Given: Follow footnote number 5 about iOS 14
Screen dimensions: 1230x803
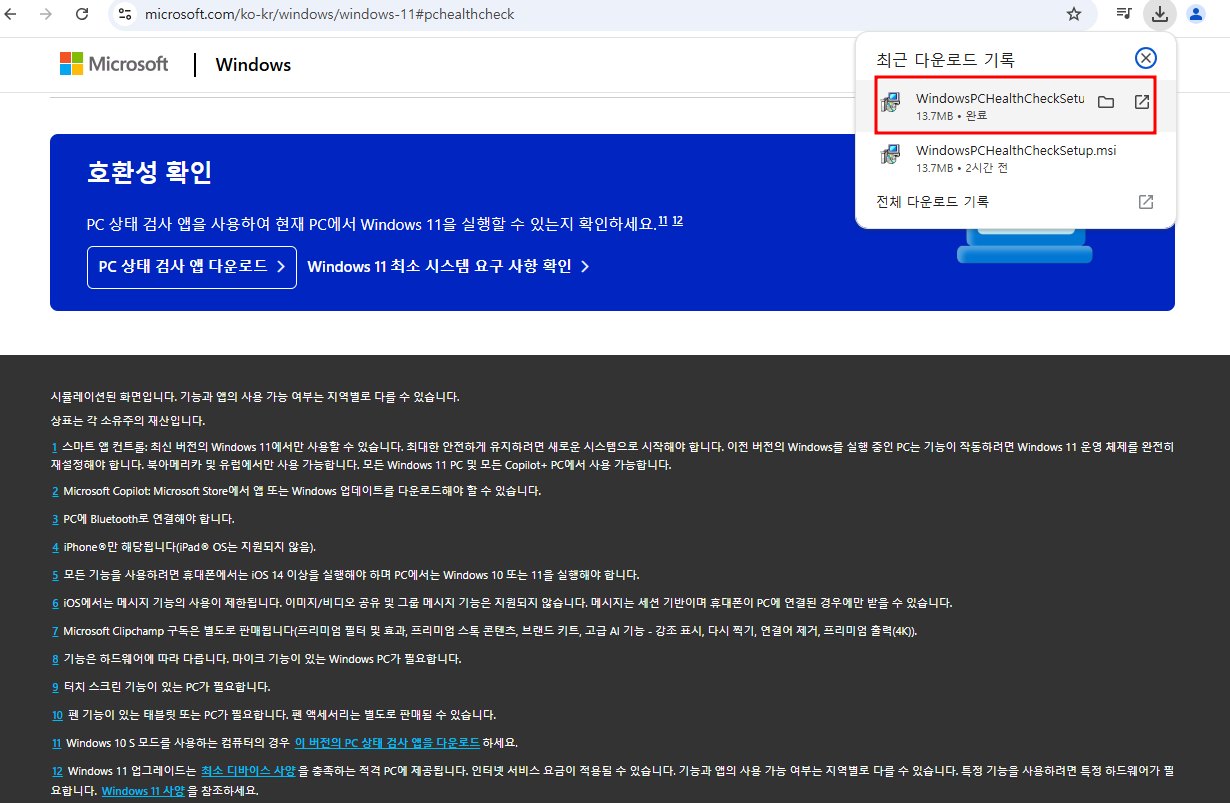Looking at the screenshot, I should pos(55,575).
